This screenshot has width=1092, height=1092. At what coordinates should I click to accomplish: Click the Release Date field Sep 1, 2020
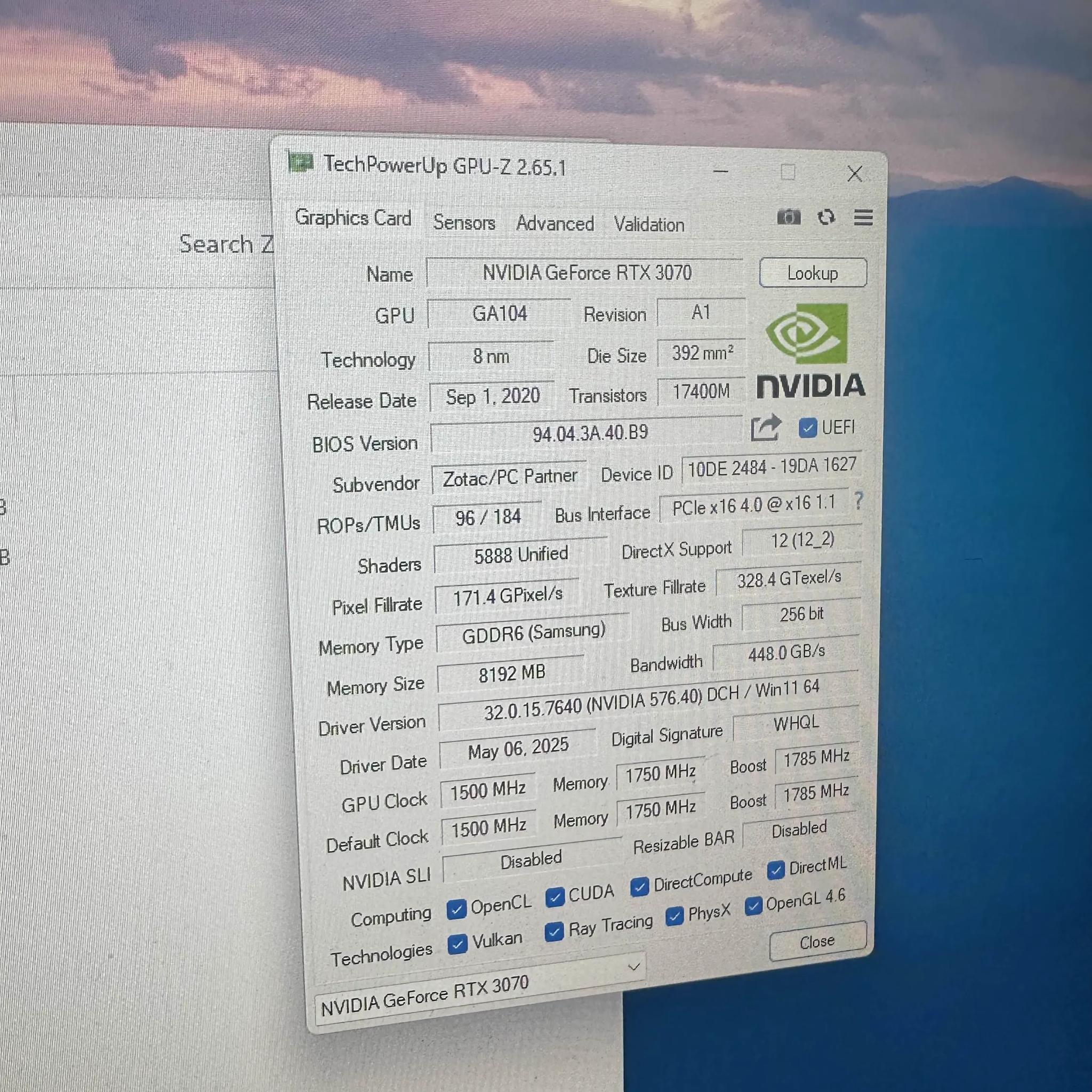coord(492,396)
